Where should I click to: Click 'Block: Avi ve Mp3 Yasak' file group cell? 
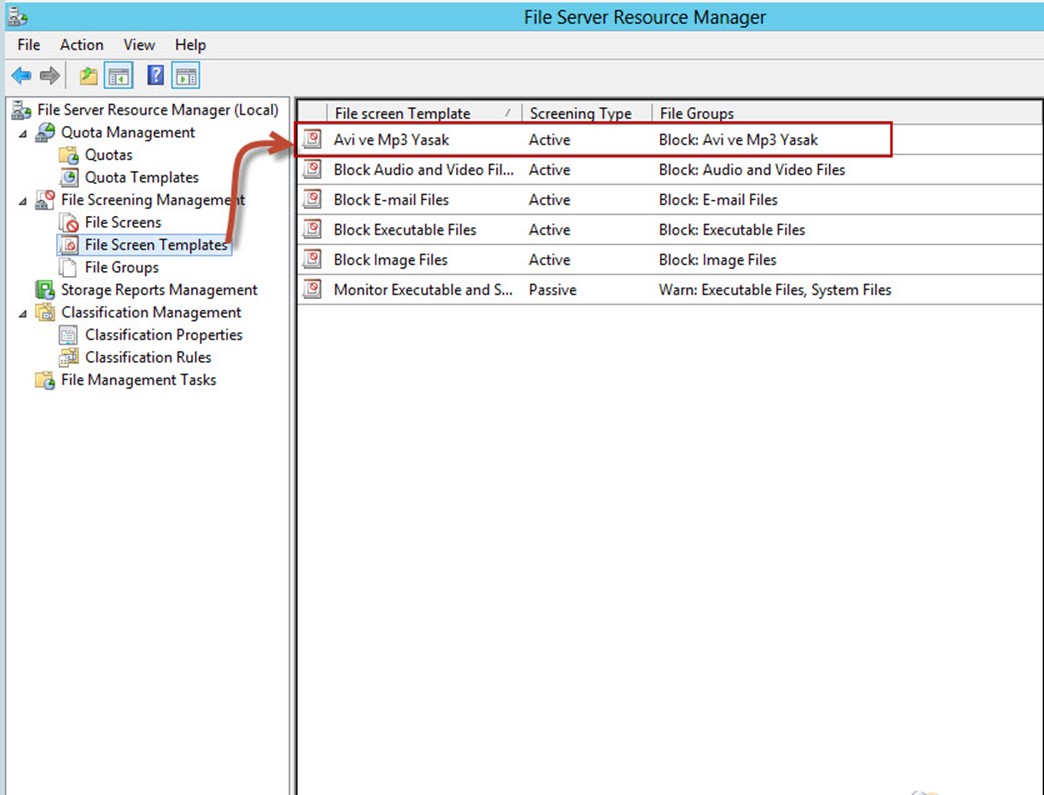[738, 140]
